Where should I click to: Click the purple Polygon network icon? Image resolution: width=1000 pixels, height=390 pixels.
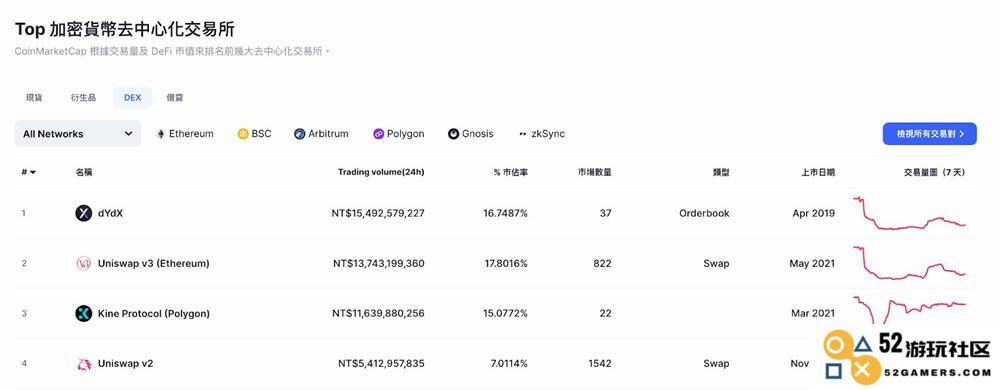(379, 134)
